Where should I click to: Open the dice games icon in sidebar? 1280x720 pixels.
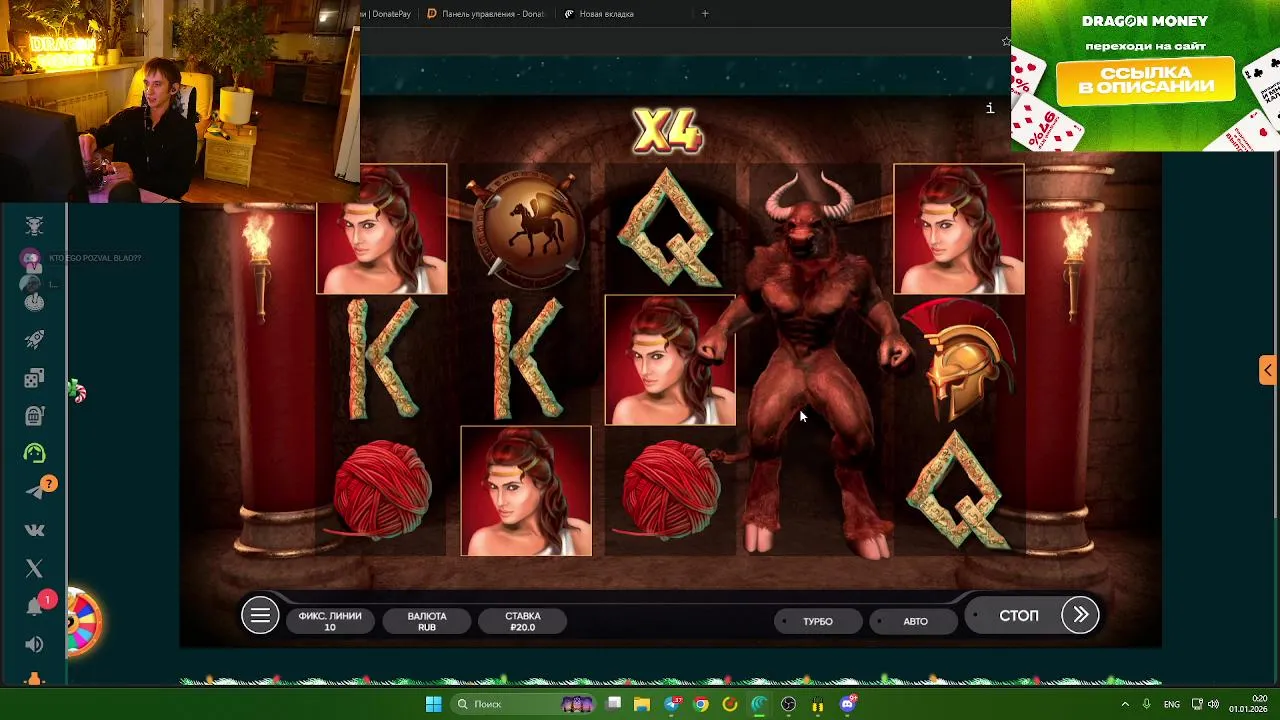[34, 378]
